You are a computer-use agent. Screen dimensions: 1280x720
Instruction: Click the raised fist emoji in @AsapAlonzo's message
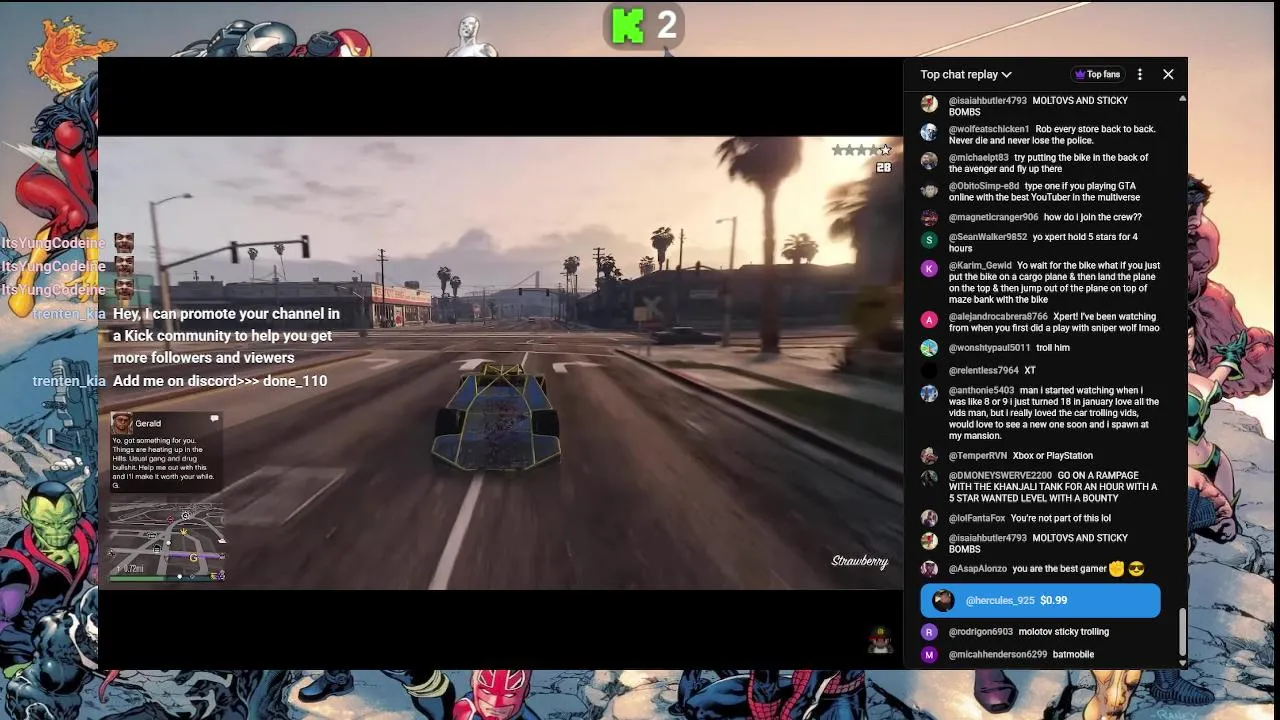point(1117,569)
